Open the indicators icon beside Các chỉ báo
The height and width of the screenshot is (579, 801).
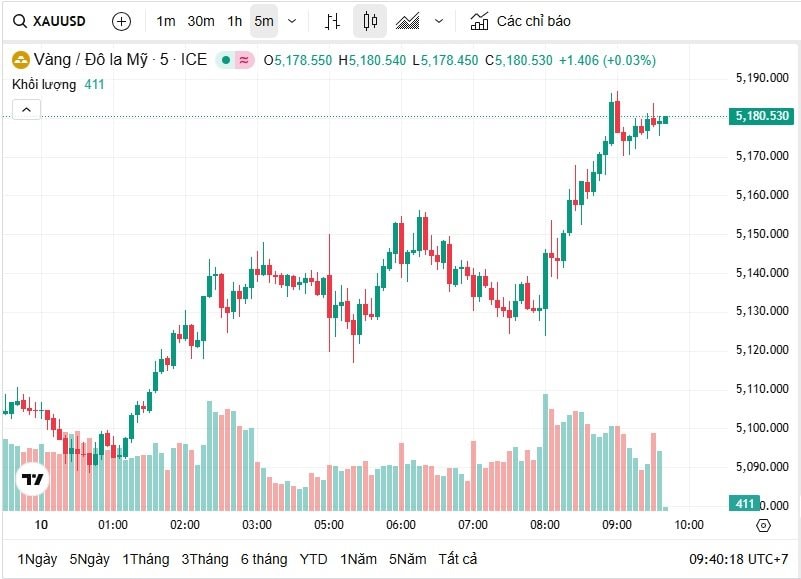[x=480, y=21]
